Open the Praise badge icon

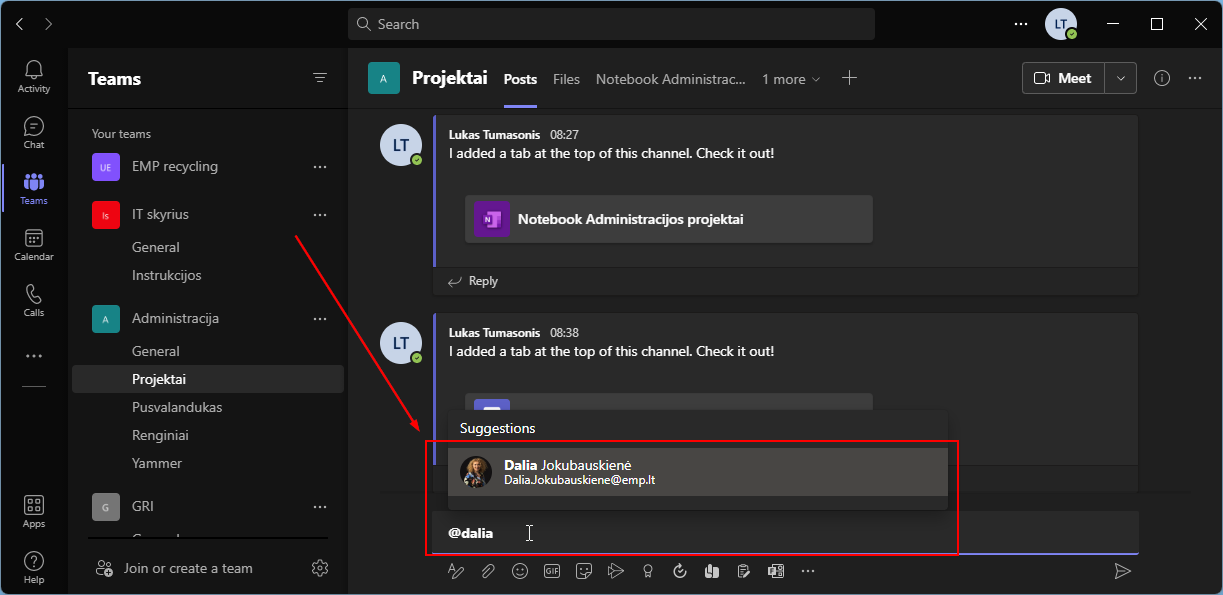(648, 571)
